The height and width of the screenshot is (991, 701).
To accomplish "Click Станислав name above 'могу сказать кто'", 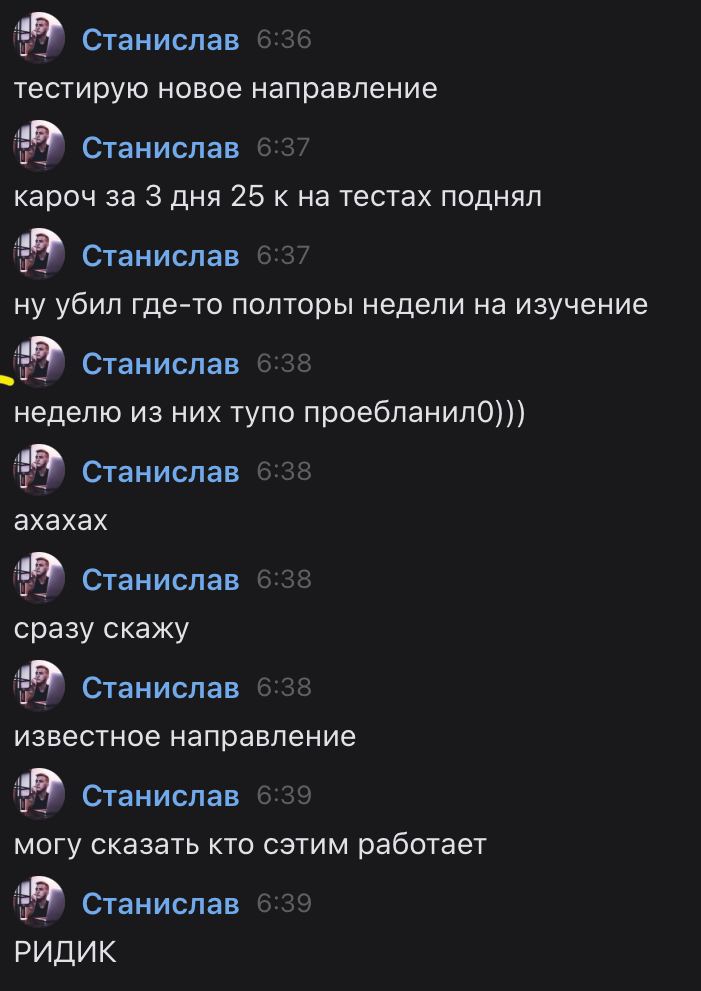I will coord(161,796).
